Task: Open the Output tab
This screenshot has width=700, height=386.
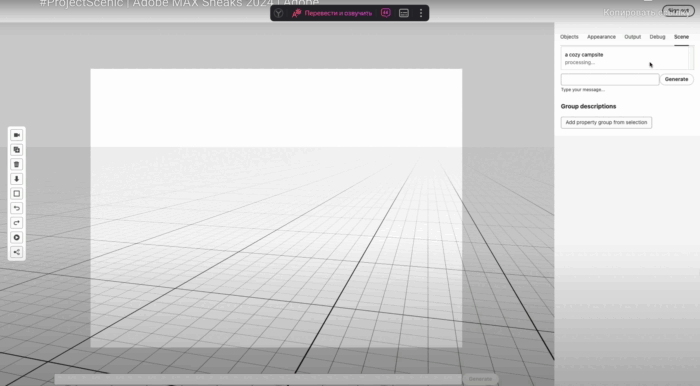Action: pos(632,37)
